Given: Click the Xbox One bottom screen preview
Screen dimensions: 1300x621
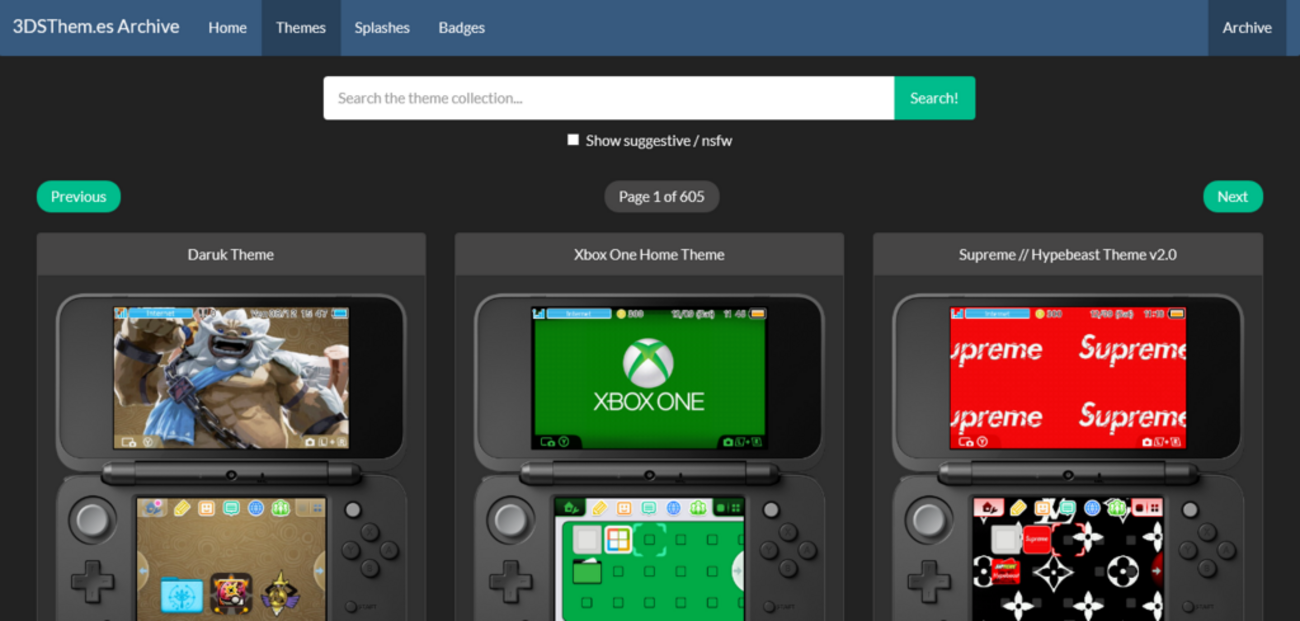Looking at the screenshot, I should pyautogui.click(x=649, y=558).
